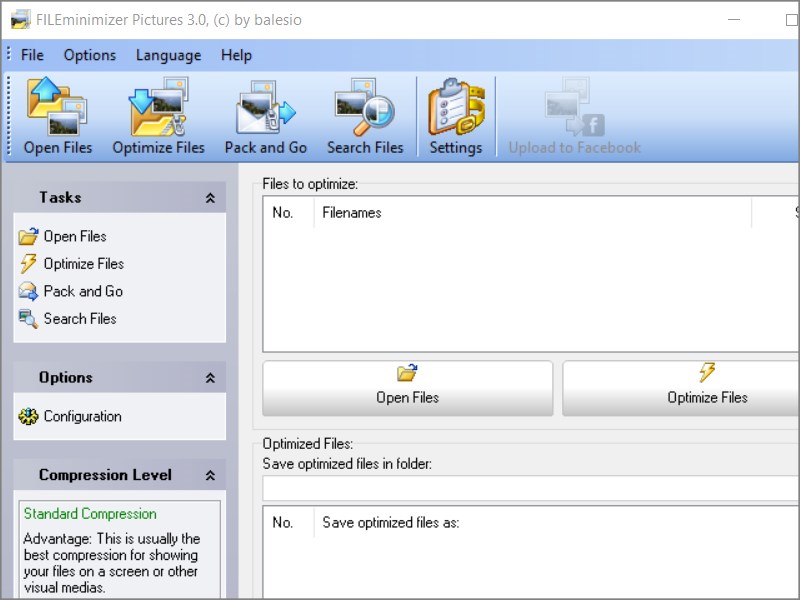
Task: Open Search Files from the toolbar
Action: (x=365, y=116)
